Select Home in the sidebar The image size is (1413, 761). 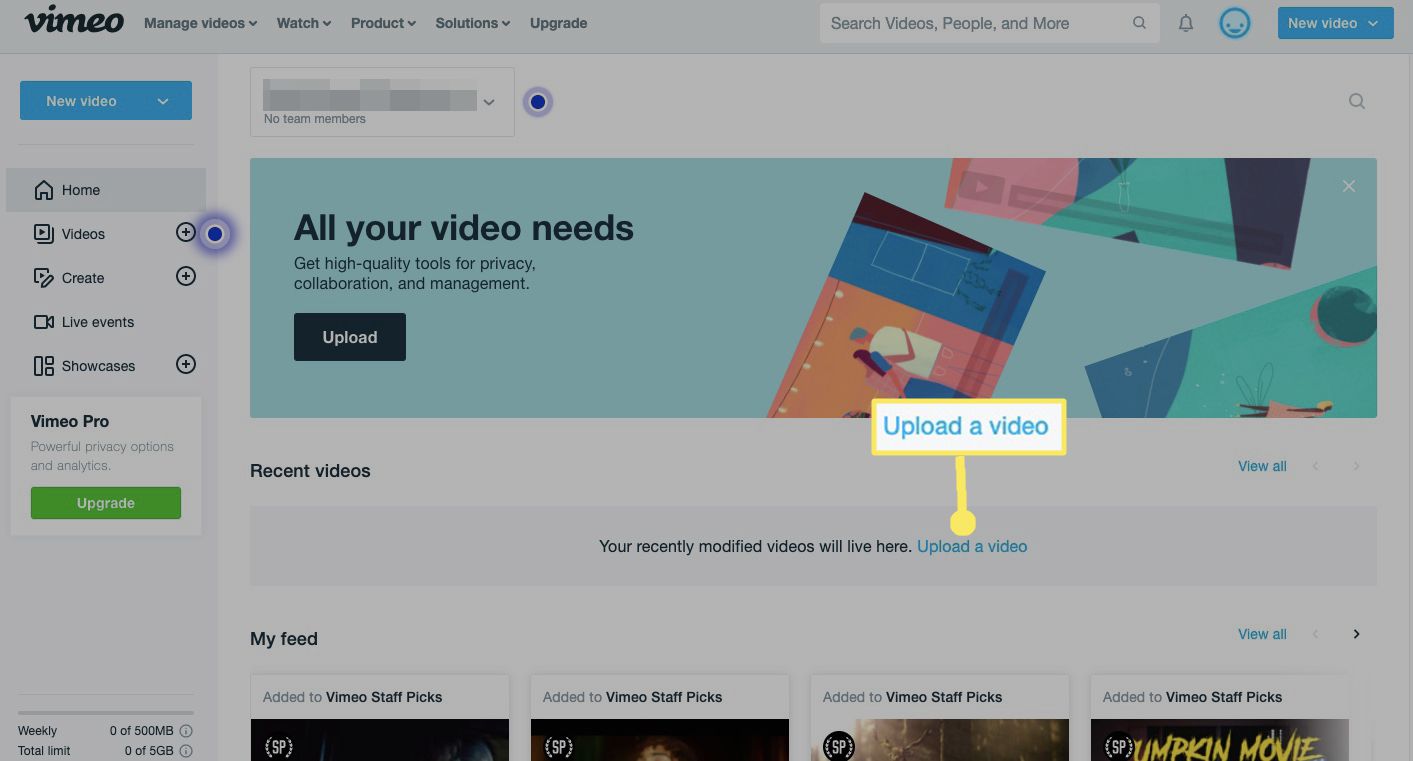[106, 190]
